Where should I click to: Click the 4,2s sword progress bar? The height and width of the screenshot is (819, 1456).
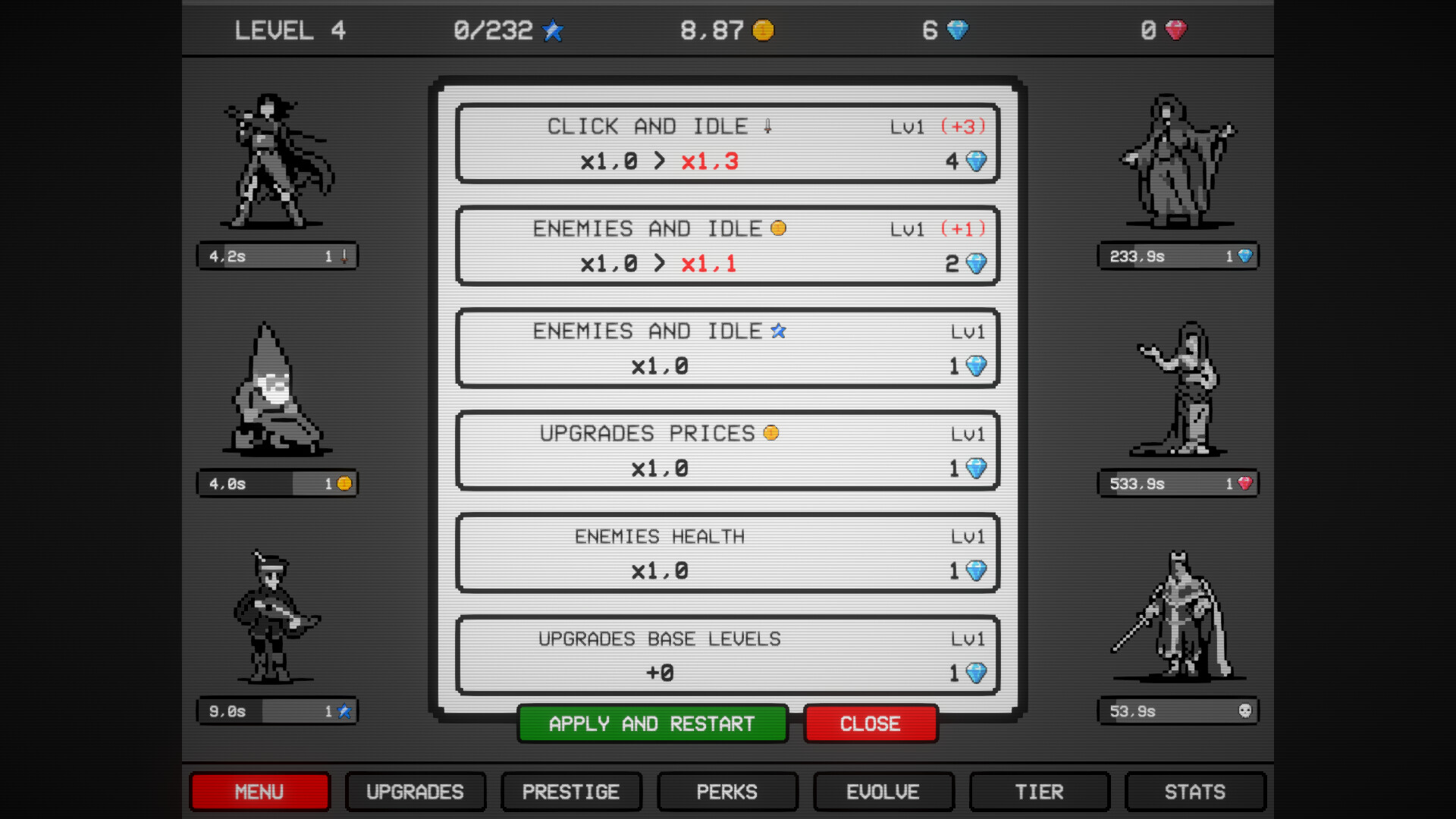tap(278, 256)
